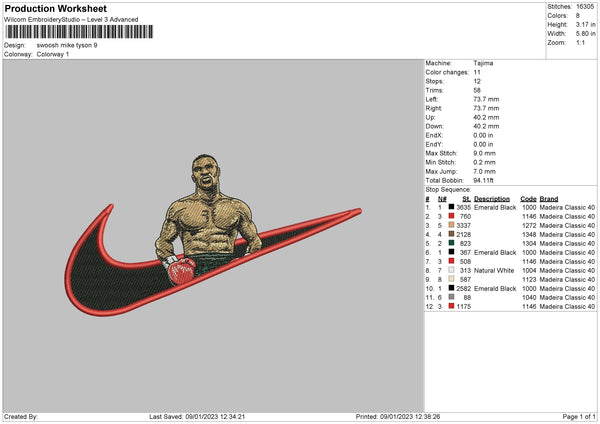Select the Max Stitch value '9.0 mm'
This screenshot has width=600, height=424.
[484, 153]
